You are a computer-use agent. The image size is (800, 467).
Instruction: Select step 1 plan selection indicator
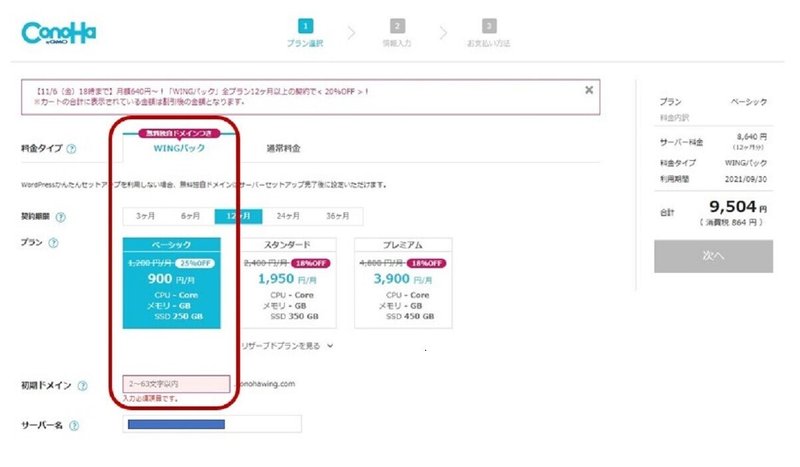pos(305,33)
